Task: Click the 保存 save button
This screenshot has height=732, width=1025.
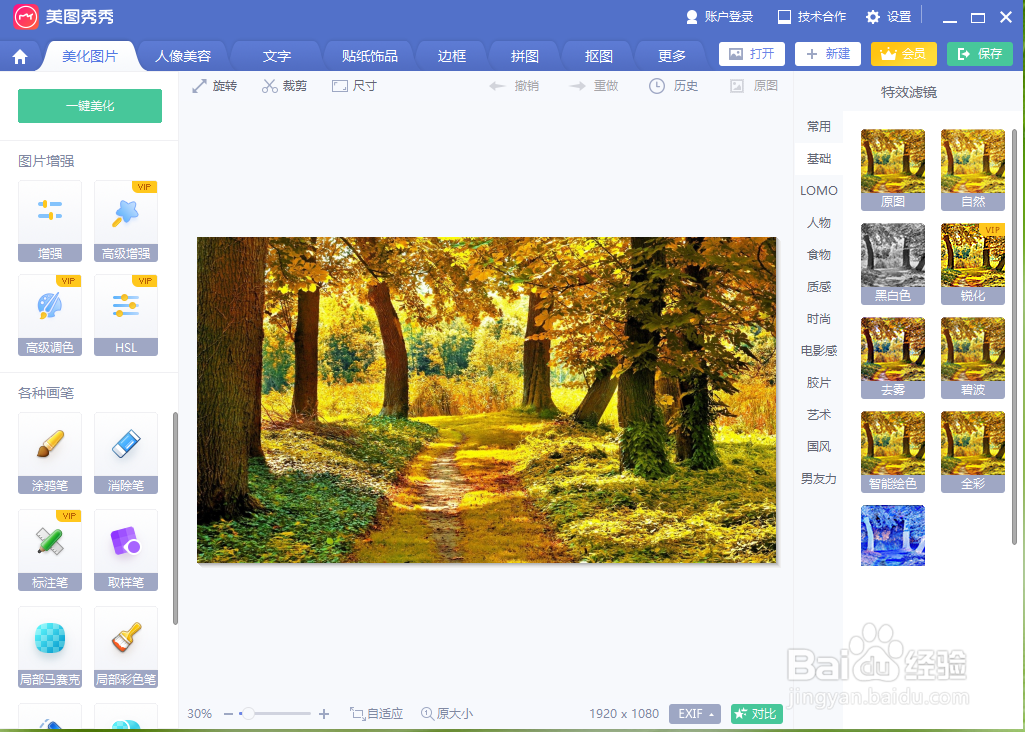Action: point(980,54)
